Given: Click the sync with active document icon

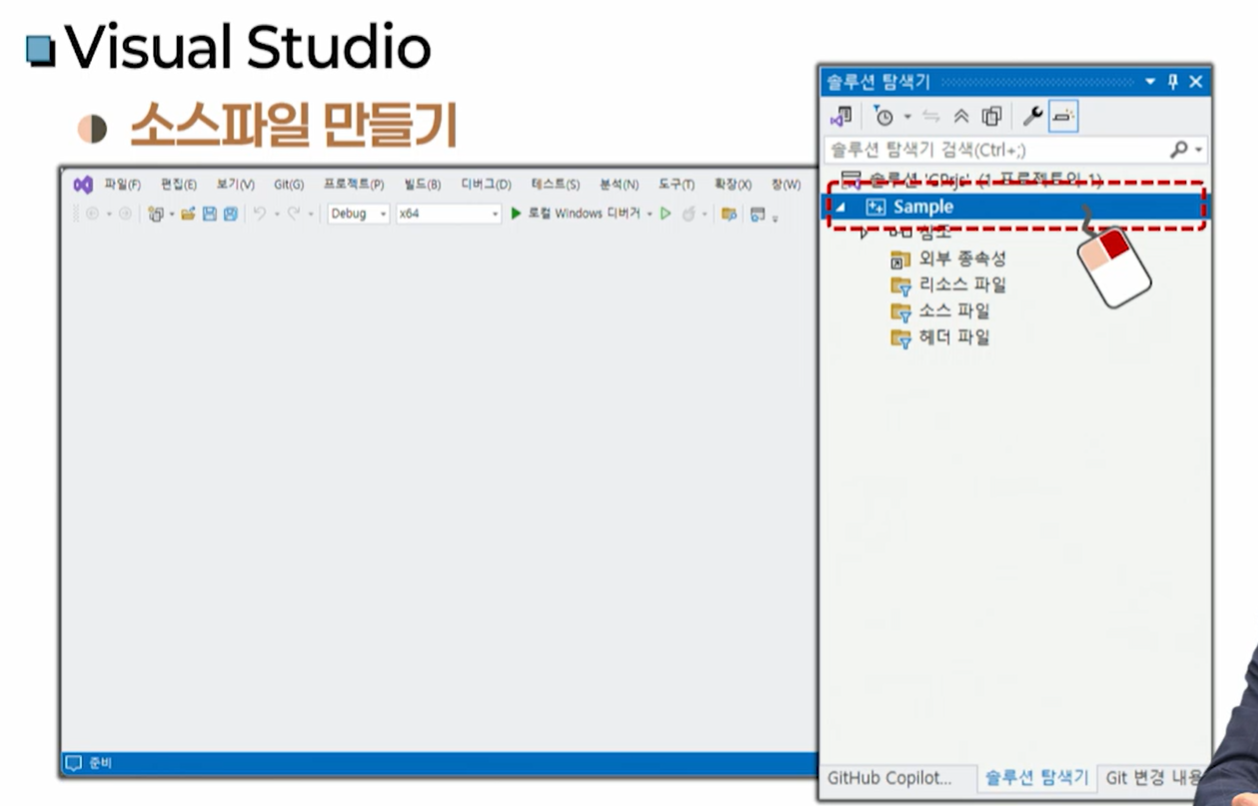Looking at the screenshot, I should 931,116.
